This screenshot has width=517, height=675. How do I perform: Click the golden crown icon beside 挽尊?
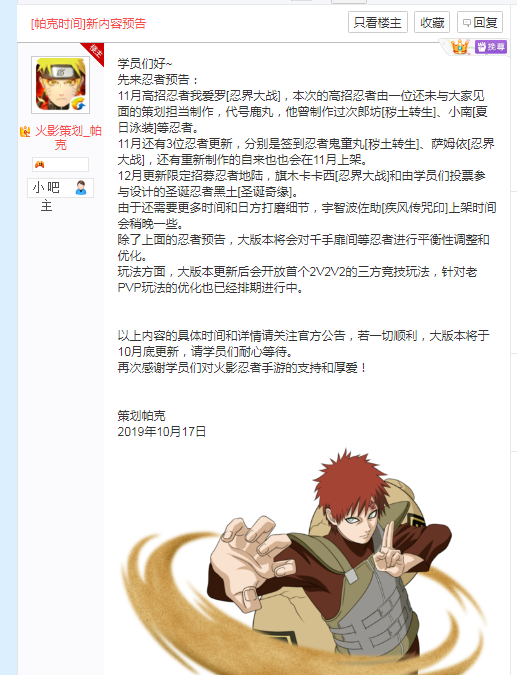pyautogui.click(x=459, y=46)
